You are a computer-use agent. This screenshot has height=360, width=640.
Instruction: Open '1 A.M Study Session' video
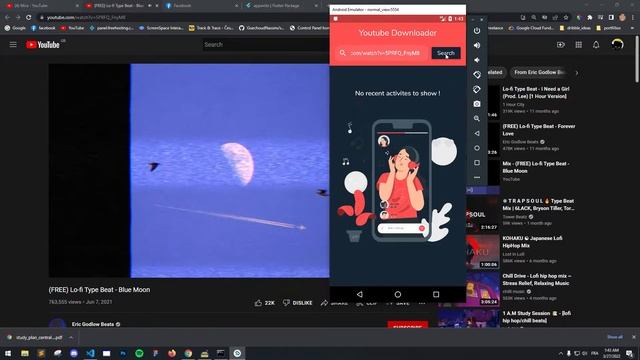(x=536, y=317)
